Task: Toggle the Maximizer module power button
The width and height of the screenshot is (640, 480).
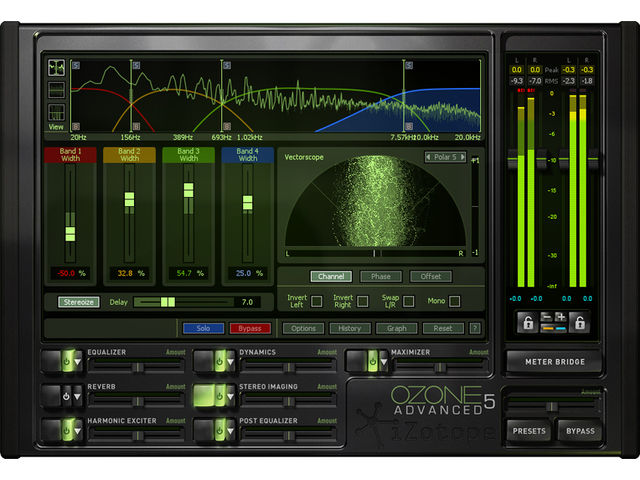Action: [x=372, y=362]
